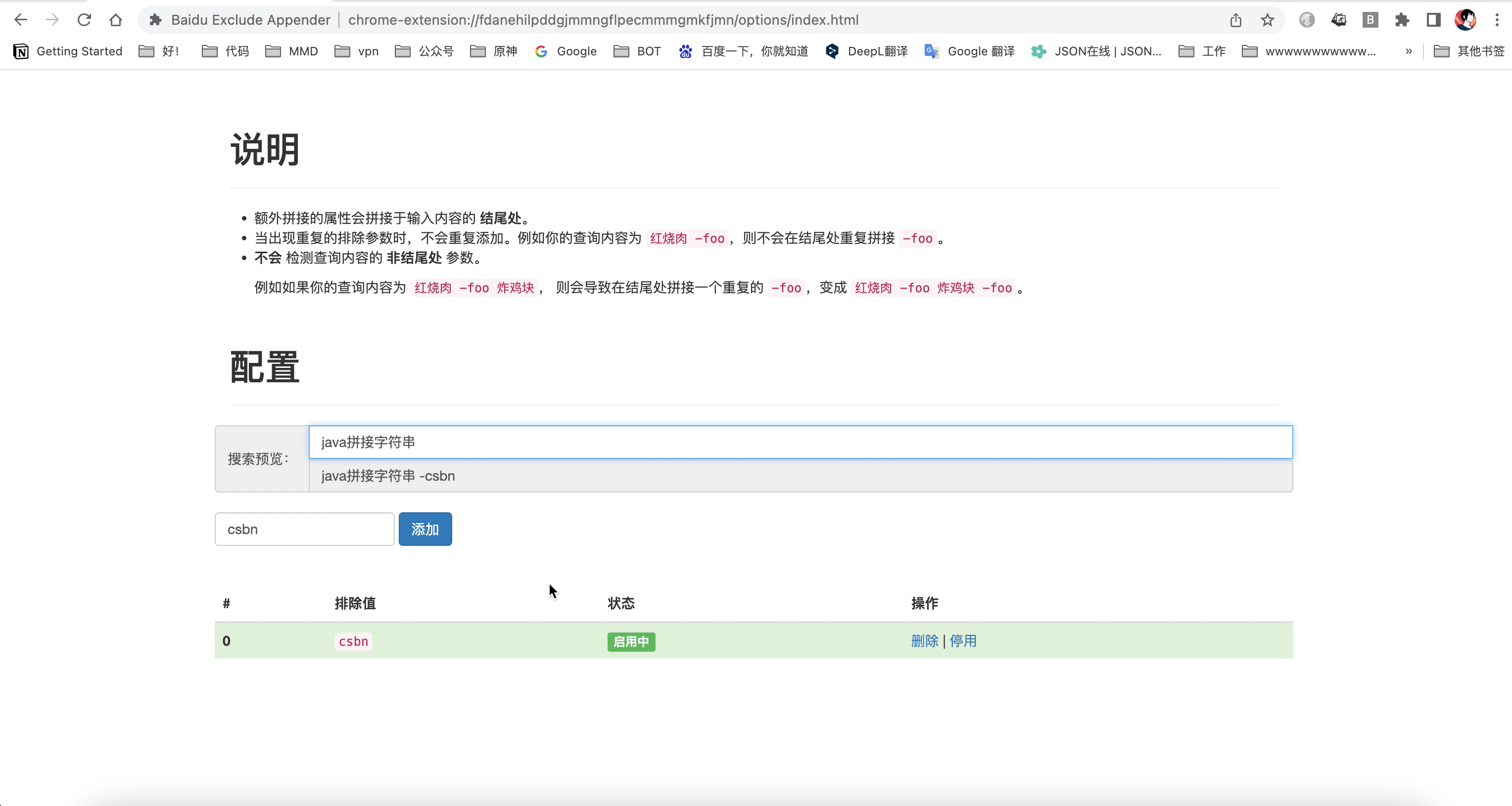Click the share icon in address bar
1512x806 pixels.
1235,20
